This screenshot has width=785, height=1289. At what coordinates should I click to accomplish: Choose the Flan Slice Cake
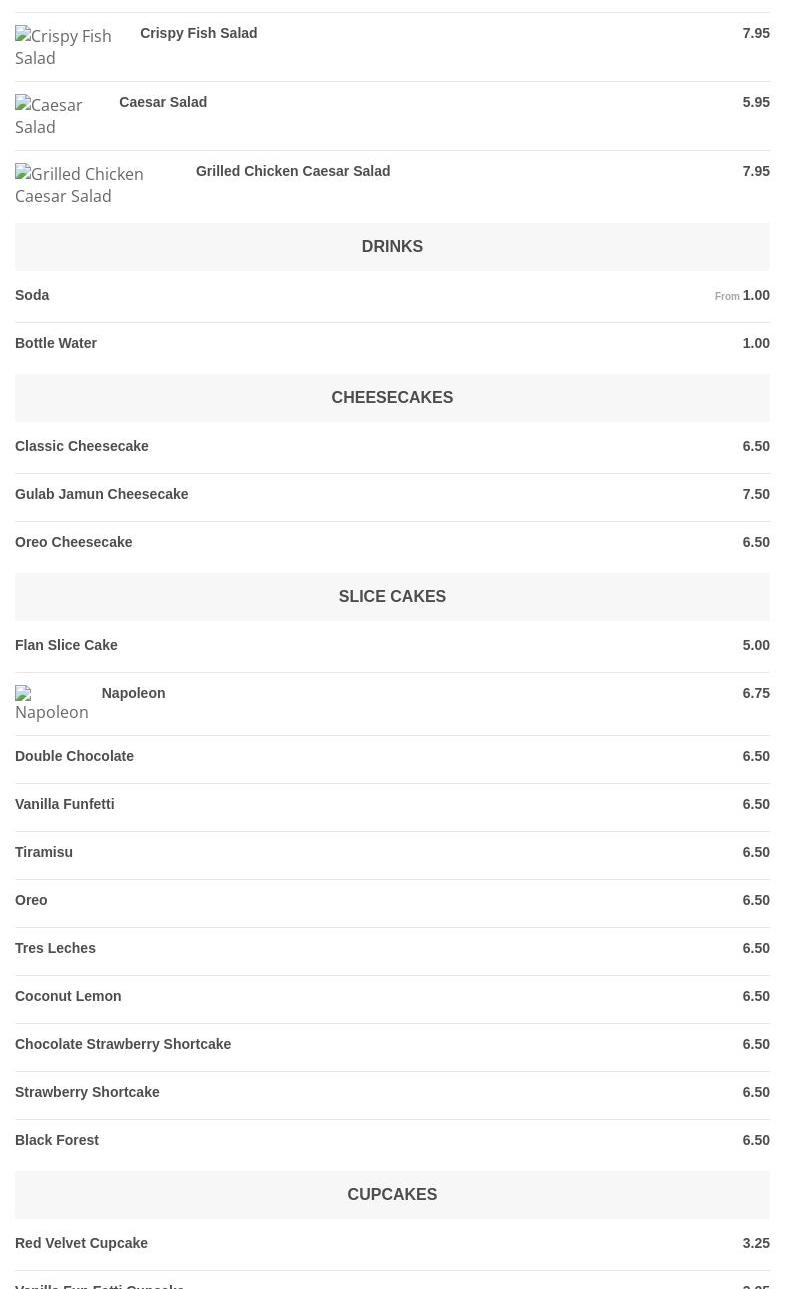click(66, 645)
